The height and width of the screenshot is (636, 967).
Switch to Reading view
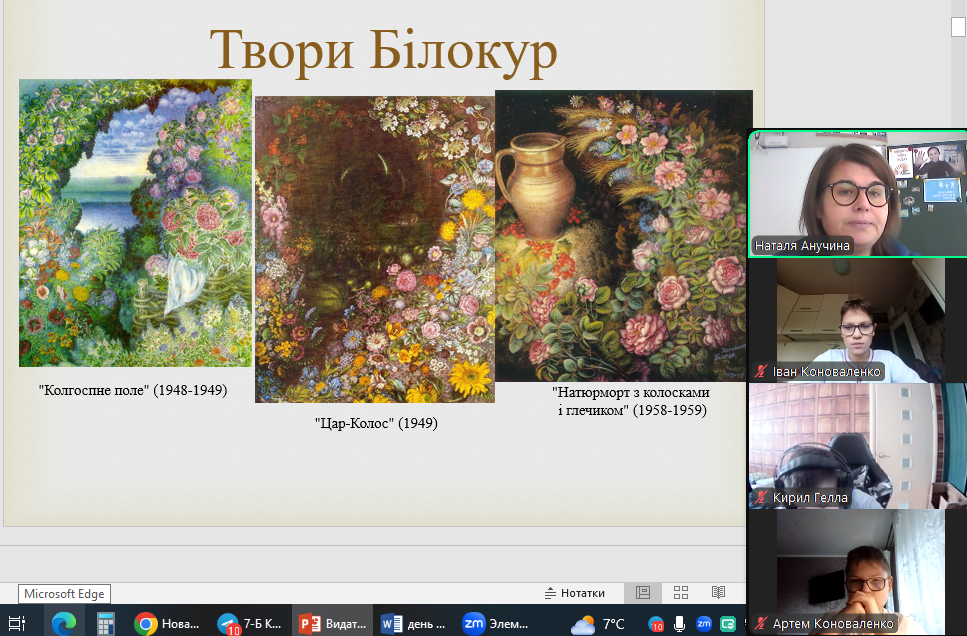(x=718, y=593)
